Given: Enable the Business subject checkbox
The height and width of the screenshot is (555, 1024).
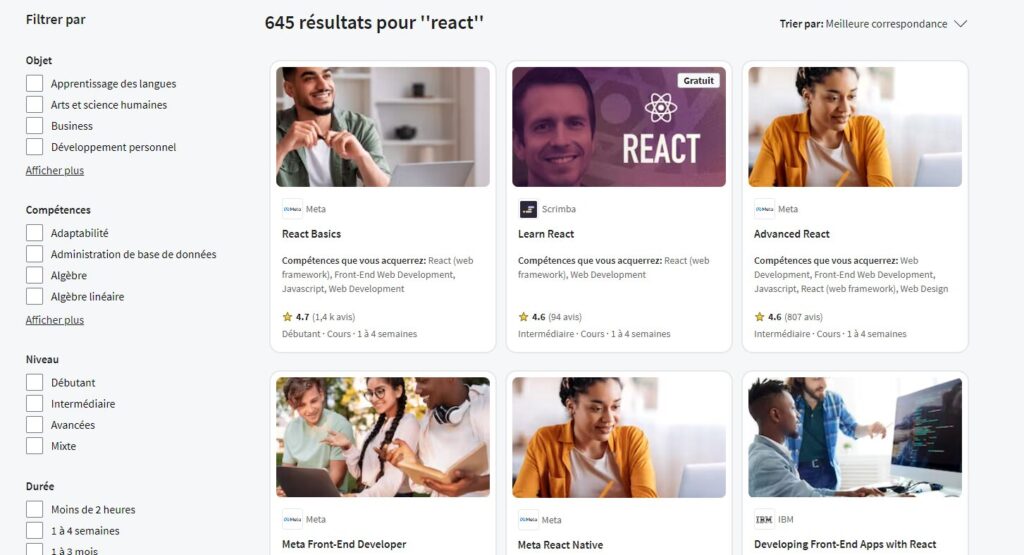Looking at the screenshot, I should (x=35, y=125).
